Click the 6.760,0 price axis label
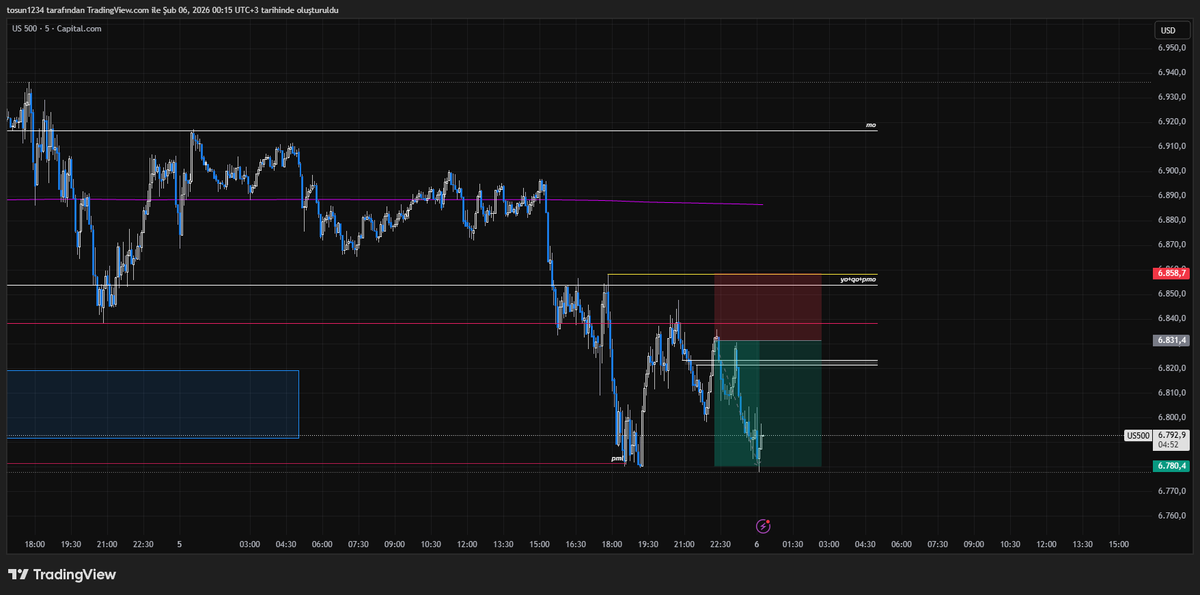This screenshot has width=1200, height=595. click(x=1172, y=516)
